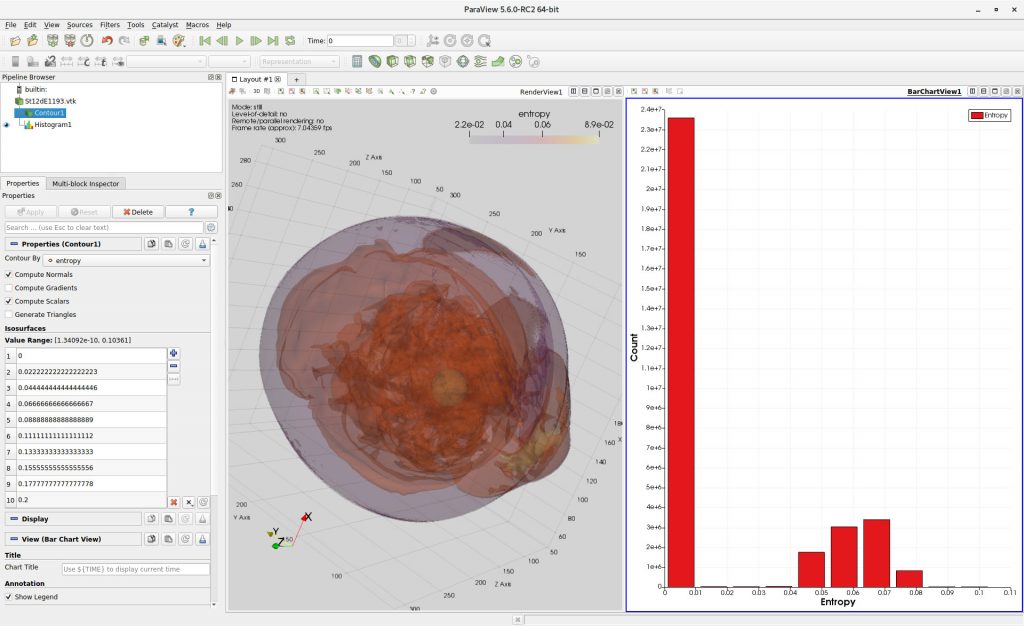Click the Play animation button
1024x626 pixels.
[x=239, y=41]
